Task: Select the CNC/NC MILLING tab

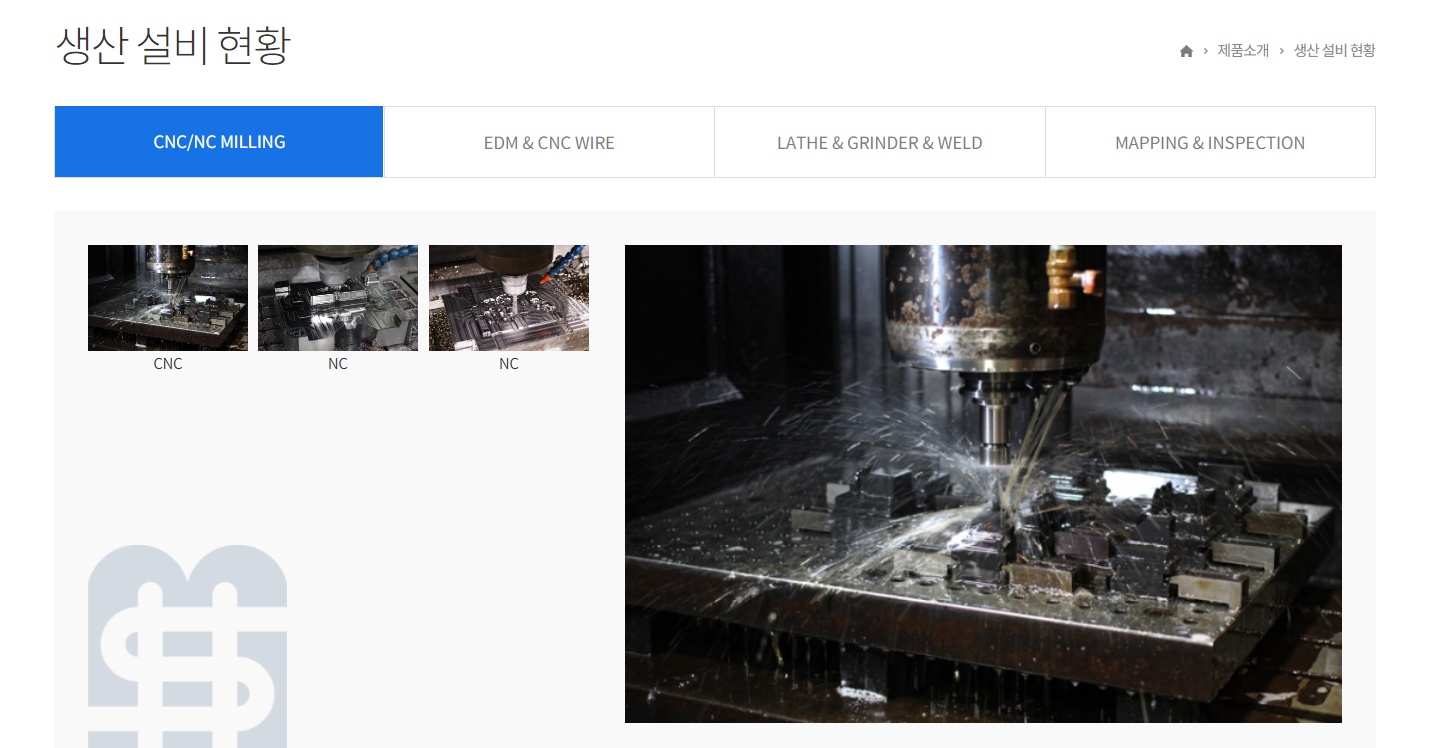Action: pos(219,142)
